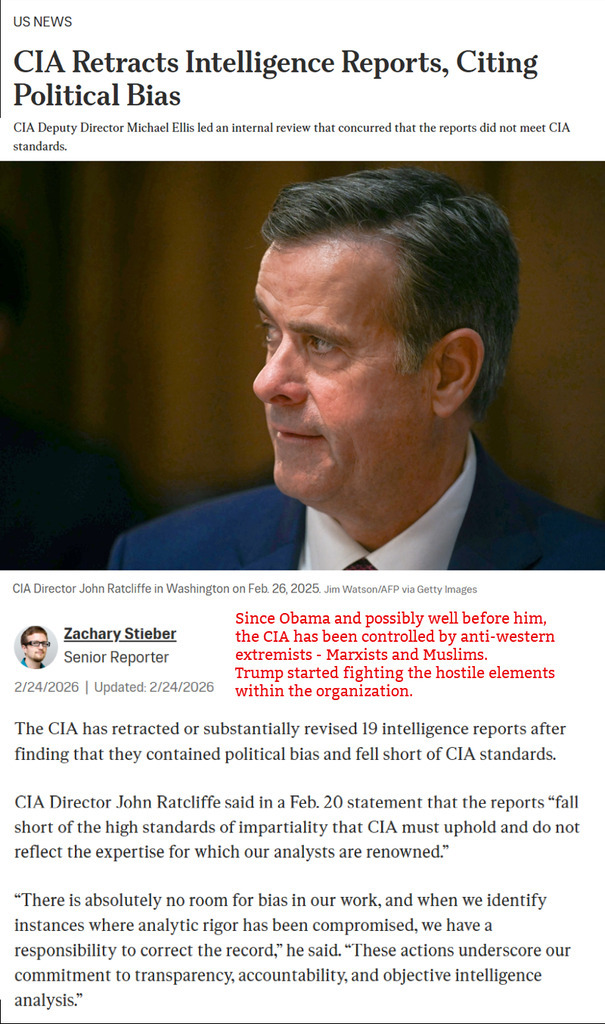
Task: Click the Updated: 2/24/2026 timestamp
Action: coord(154,687)
